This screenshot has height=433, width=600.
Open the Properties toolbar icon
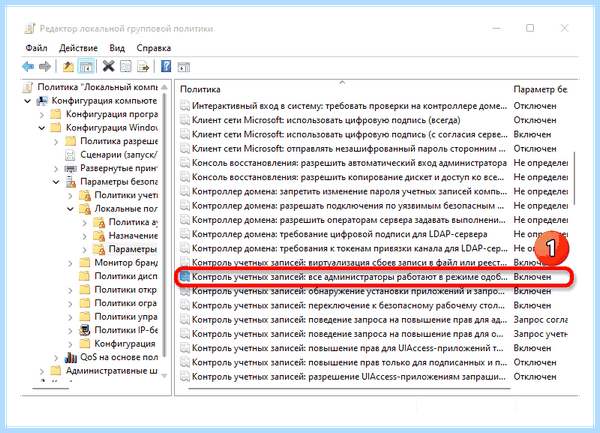point(126,67)
